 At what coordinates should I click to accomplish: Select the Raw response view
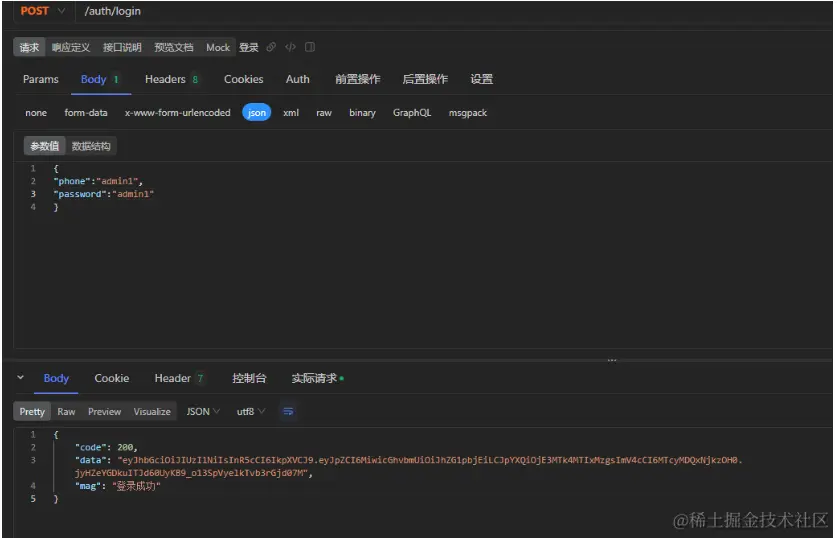(66, 412)
